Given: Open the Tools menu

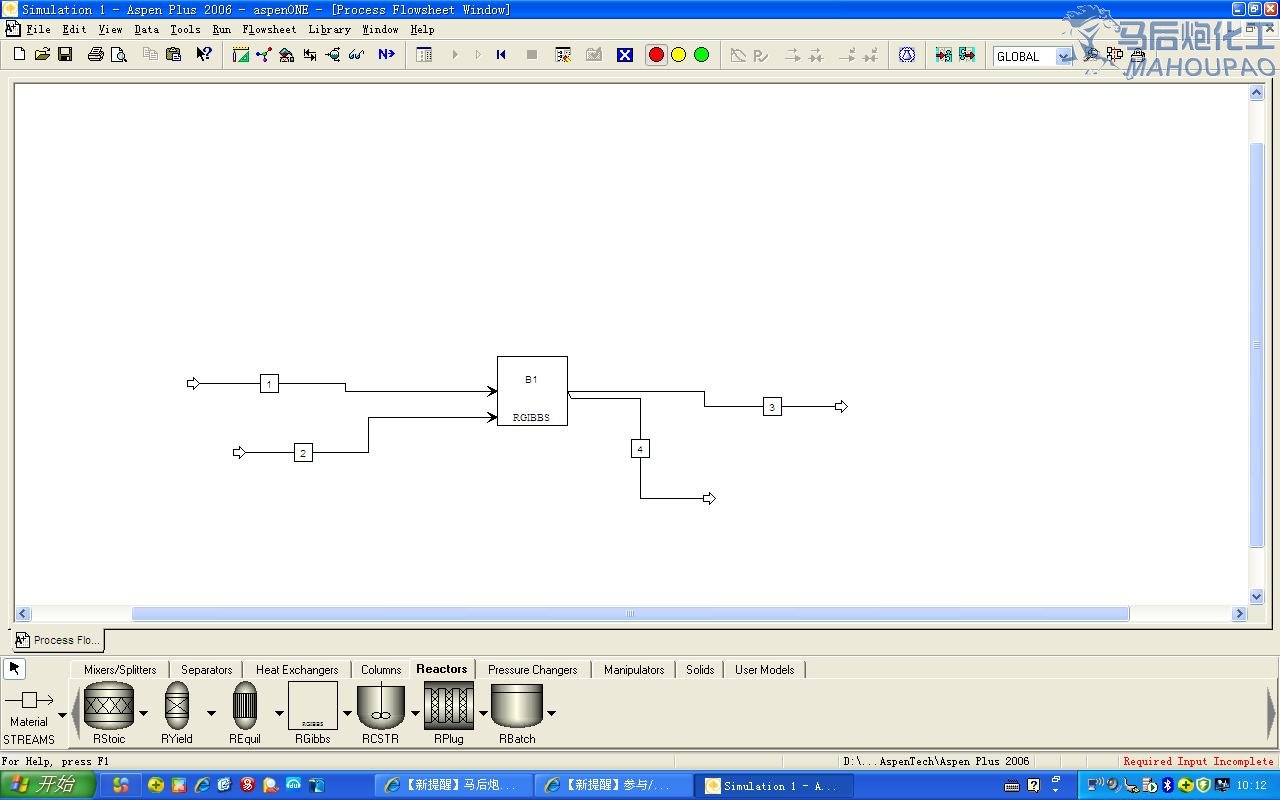Looking at the screenshot, I should pos(185,29).
